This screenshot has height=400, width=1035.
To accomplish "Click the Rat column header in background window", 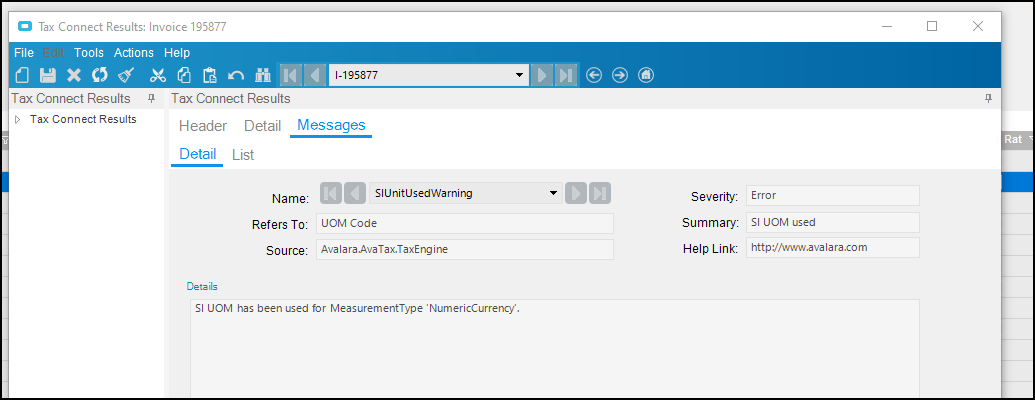I will click(1013, 139).
